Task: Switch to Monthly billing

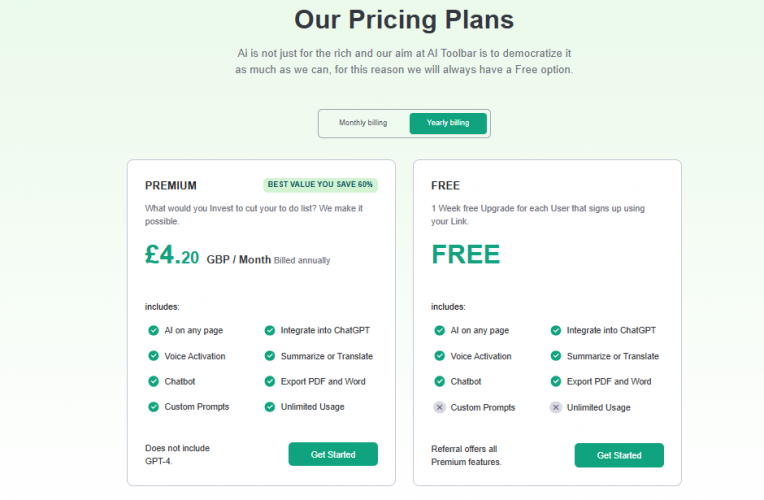Action: click(363, 123)
